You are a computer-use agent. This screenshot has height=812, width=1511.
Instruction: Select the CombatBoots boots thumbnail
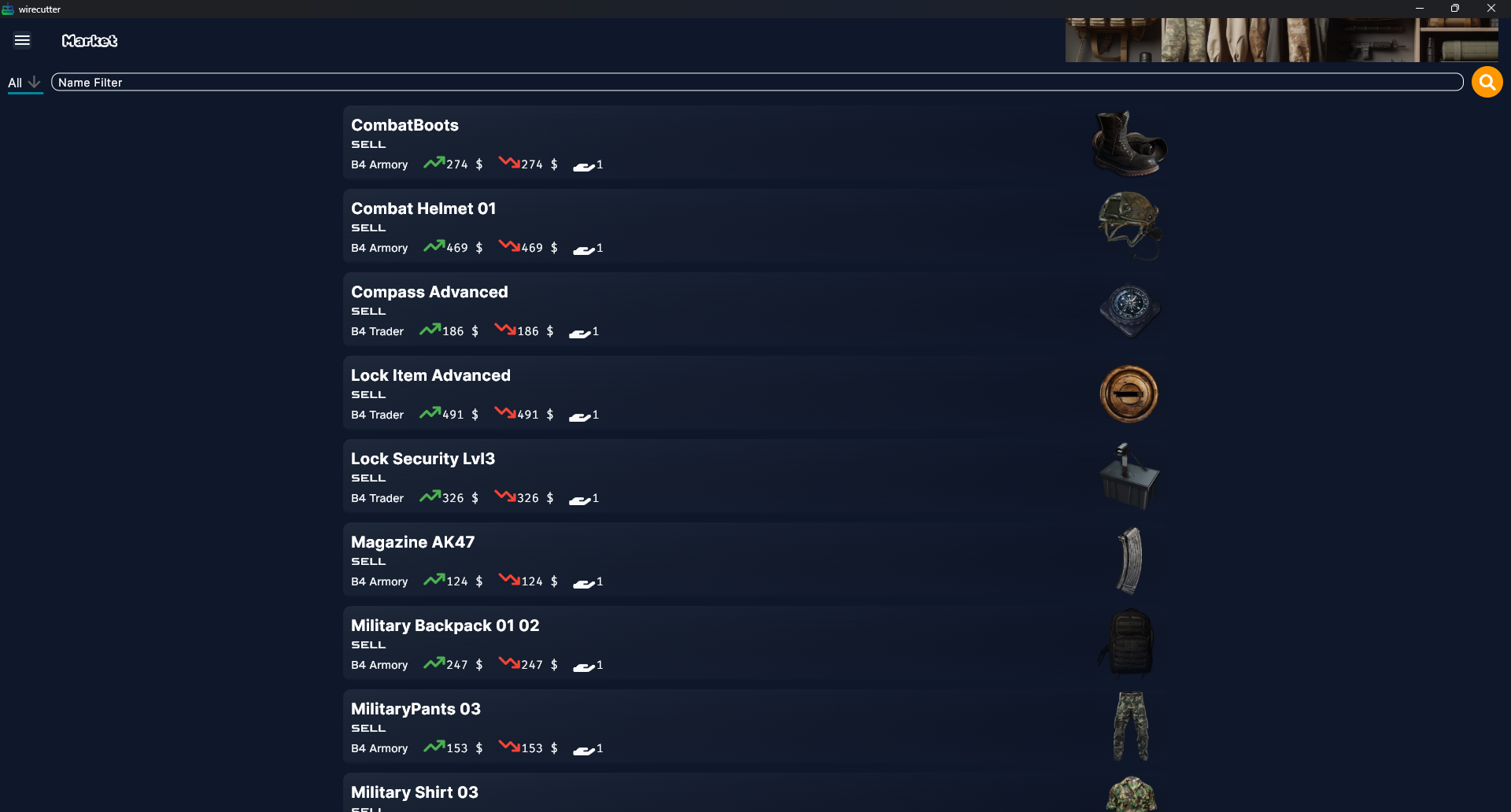pyautogui.click(x=1129, y=144)
